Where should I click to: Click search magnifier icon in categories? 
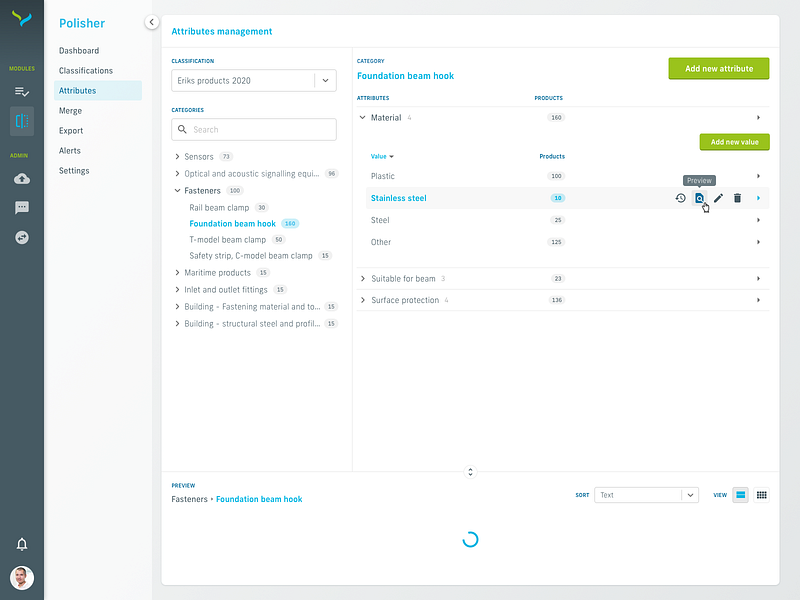coord(182,130)
